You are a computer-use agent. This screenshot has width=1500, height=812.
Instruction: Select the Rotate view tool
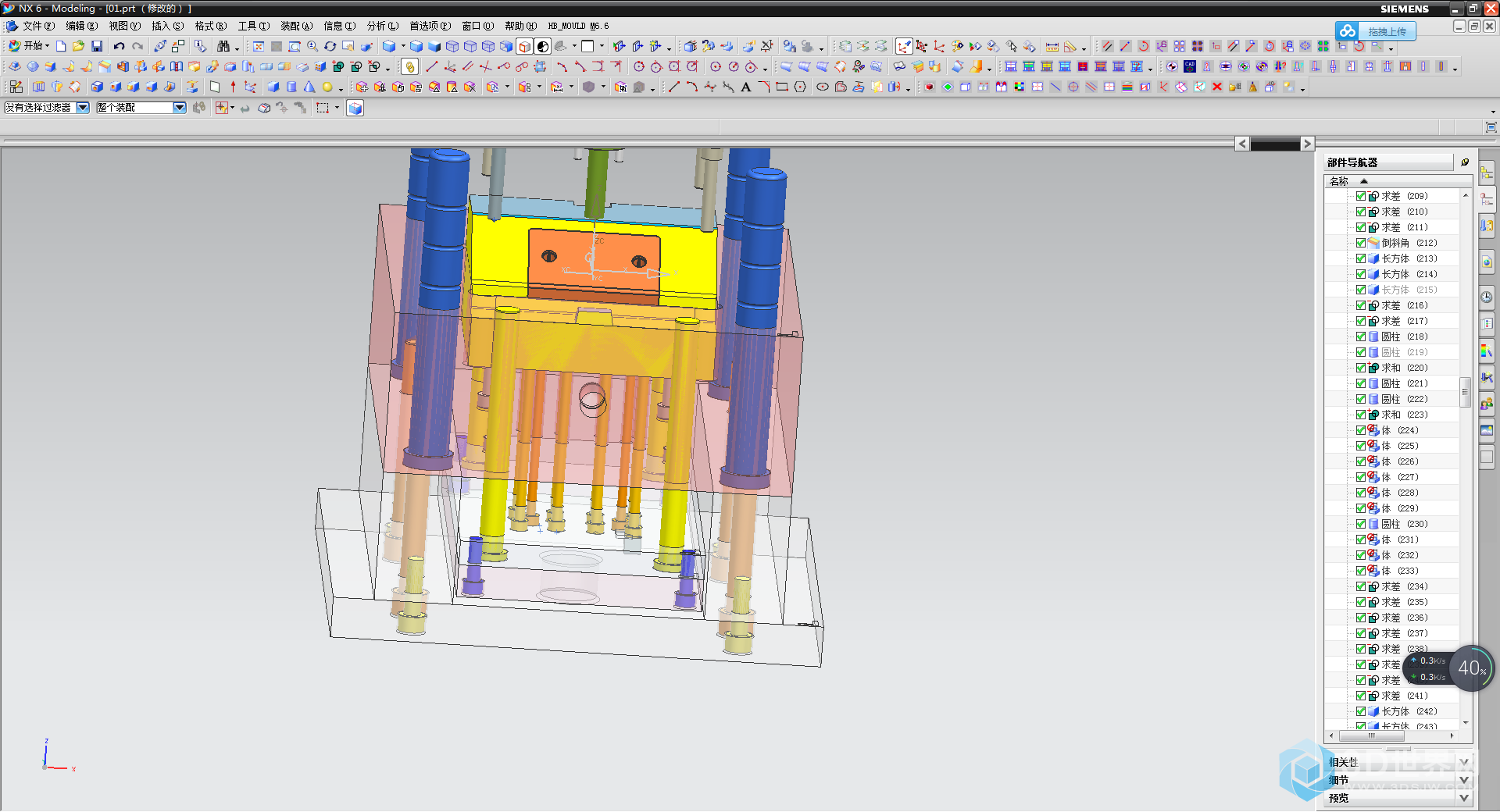pyautogui.click(x=330, y=46)
